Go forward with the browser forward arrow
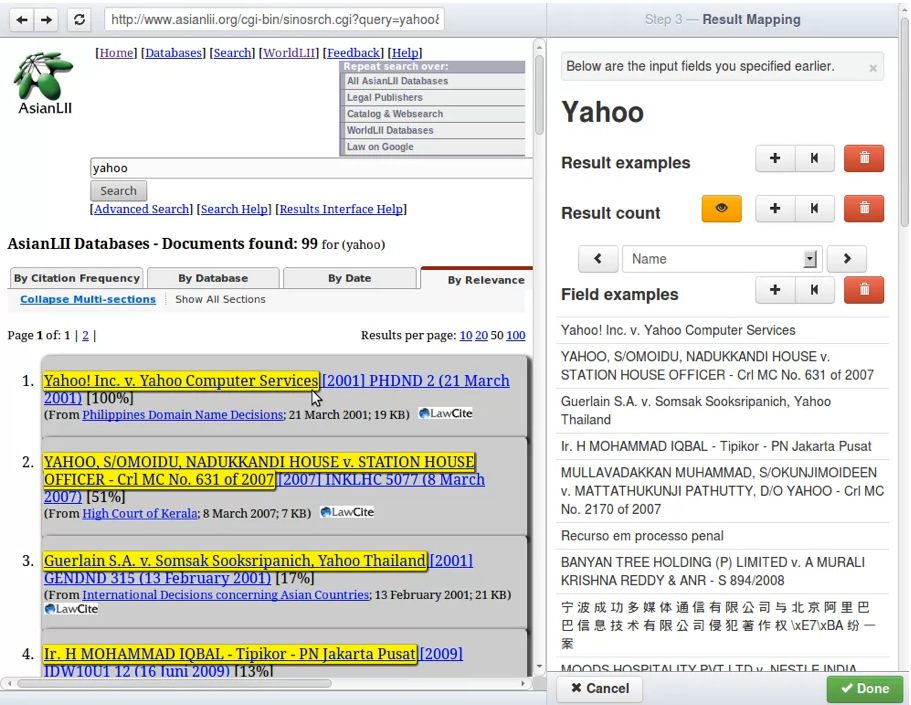The width and height of the screenshot is (911, 705). click(46, 20)
